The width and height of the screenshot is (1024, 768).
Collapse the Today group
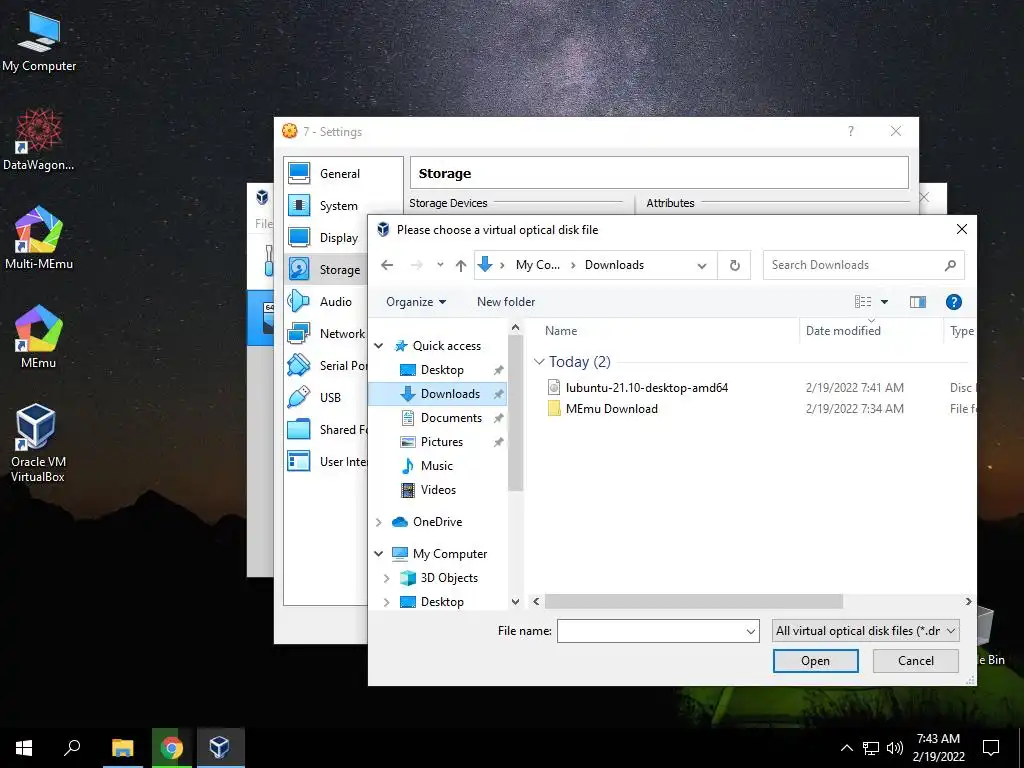(x=539, y=362)
